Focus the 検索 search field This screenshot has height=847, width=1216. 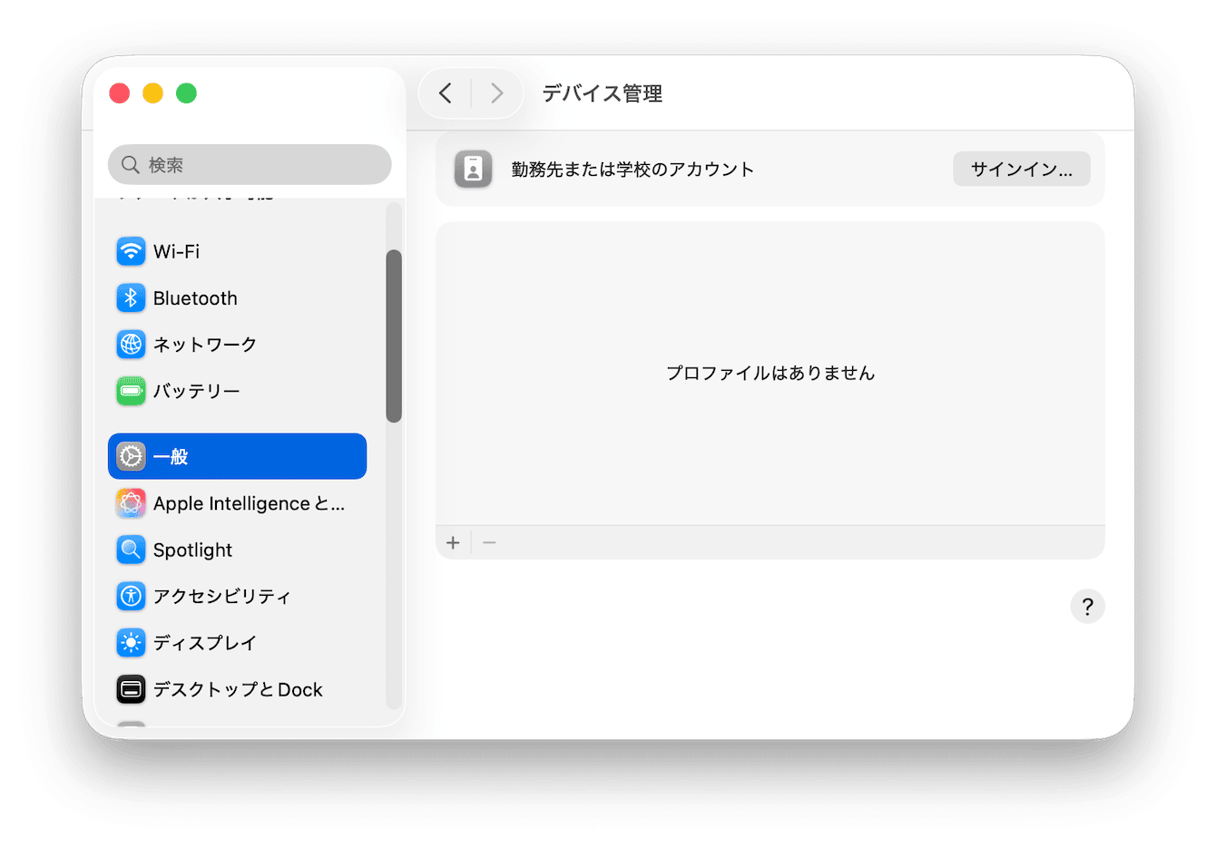pos(250,164)
